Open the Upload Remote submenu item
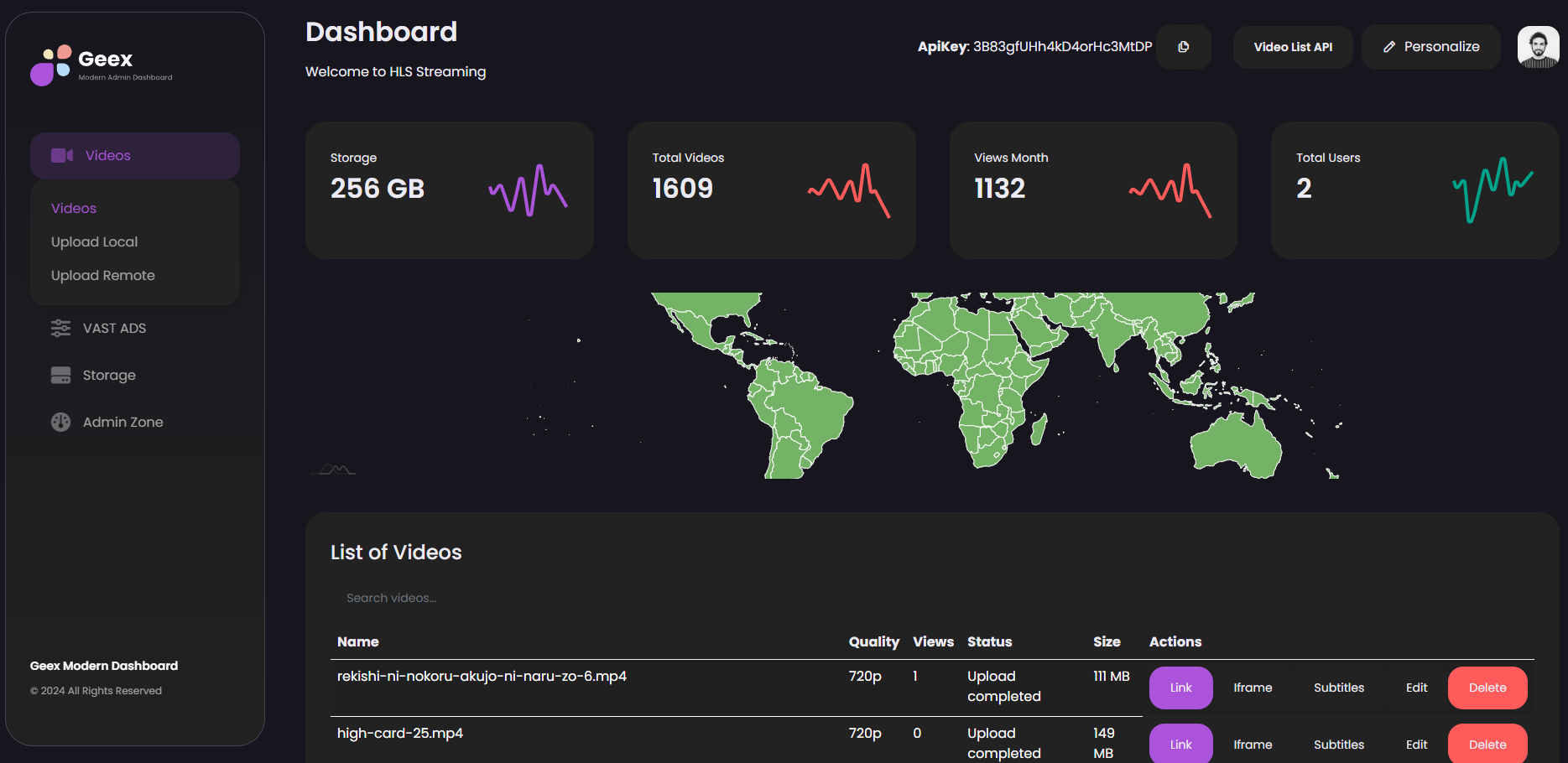1568x763 pixels. point(103,275)
